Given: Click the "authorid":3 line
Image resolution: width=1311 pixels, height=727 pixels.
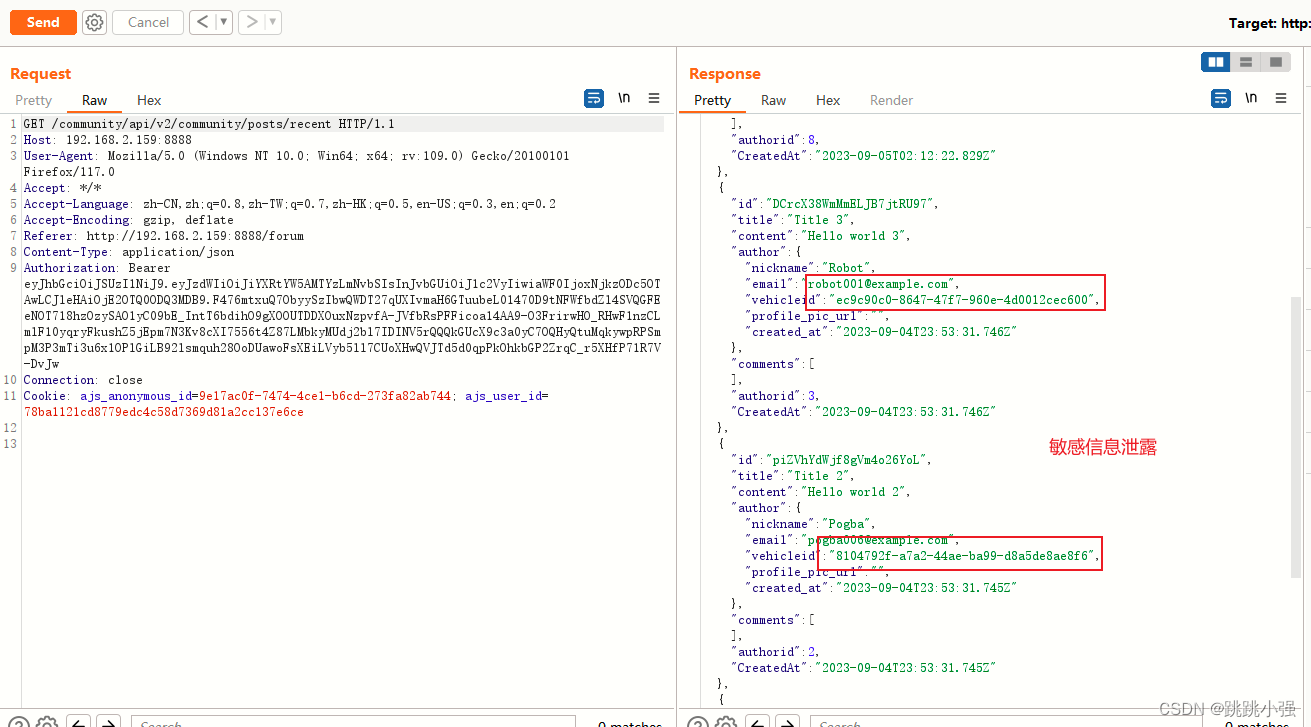Looking at the screenshot, I should click(777, 396).
